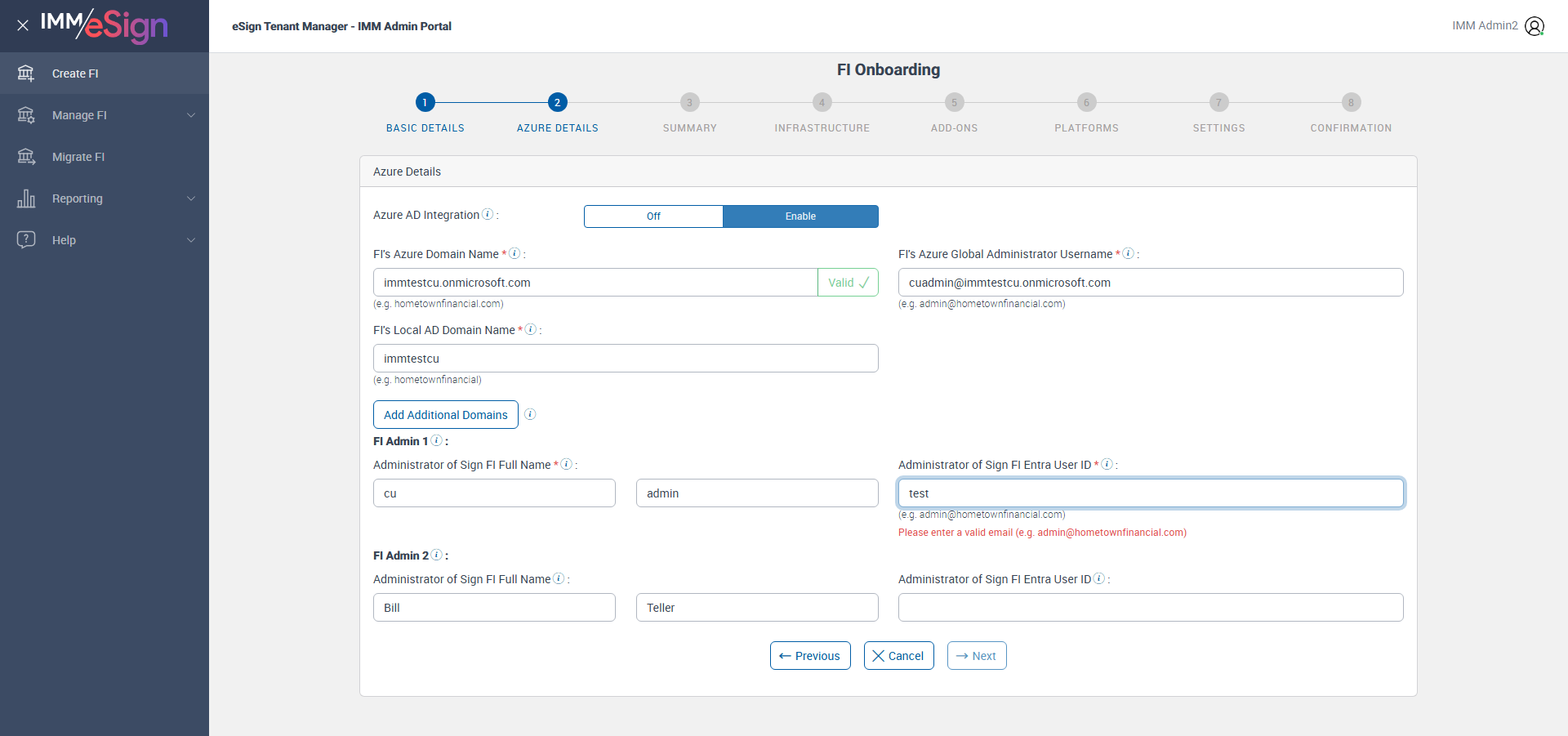Open Create FI in the sidebar

(75, 74)
